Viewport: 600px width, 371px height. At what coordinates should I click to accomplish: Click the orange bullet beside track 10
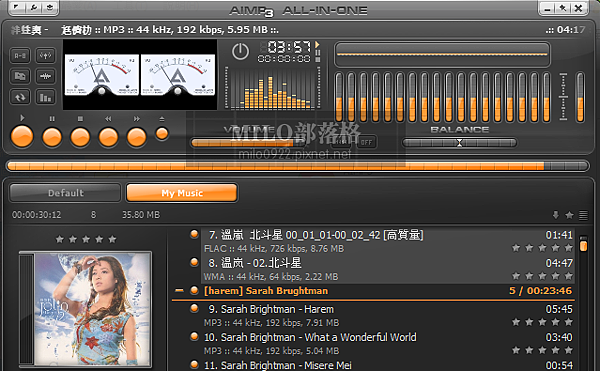tap(194, 336)
